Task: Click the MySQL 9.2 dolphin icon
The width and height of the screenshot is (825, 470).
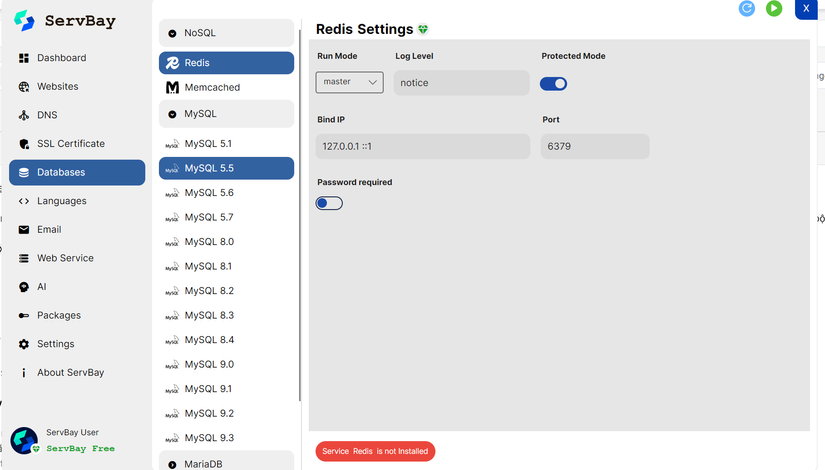Action: pyautogui.click(x=172, y=414)
